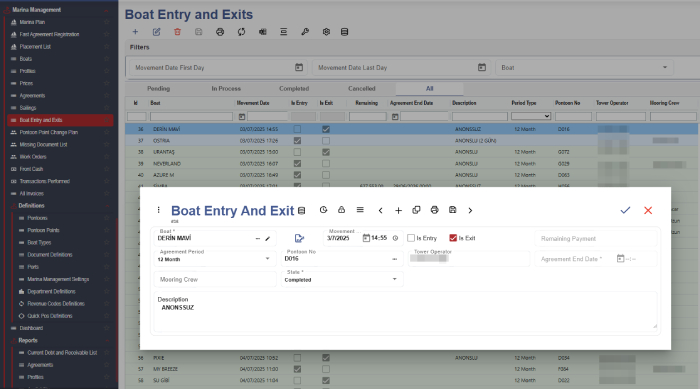Image resolution: width=700 pixels, height=389 pixels.
Task: Open Period Type column filter dropdown
Action: (x=531, y=116)
